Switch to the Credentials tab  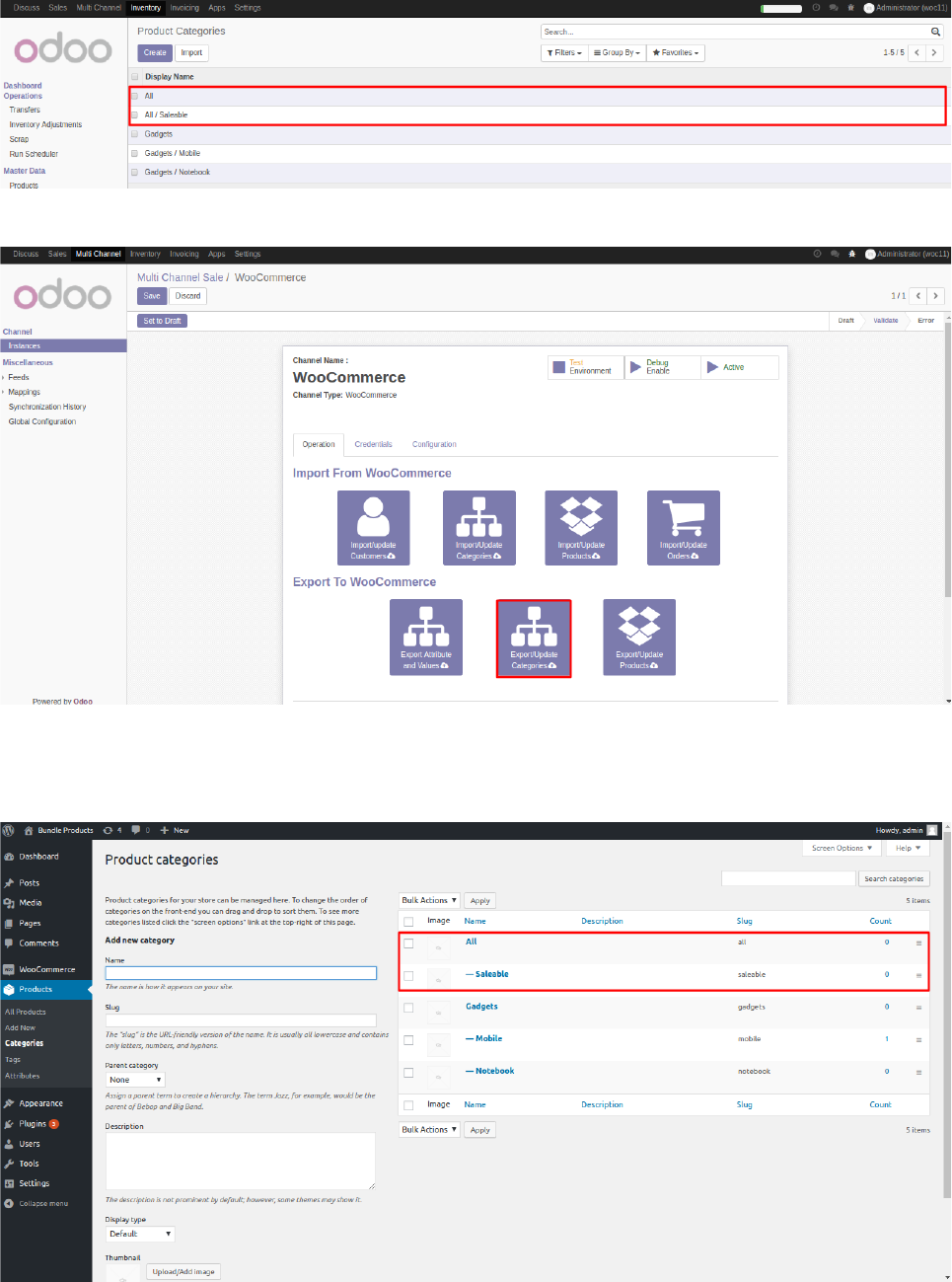point(373,444)
